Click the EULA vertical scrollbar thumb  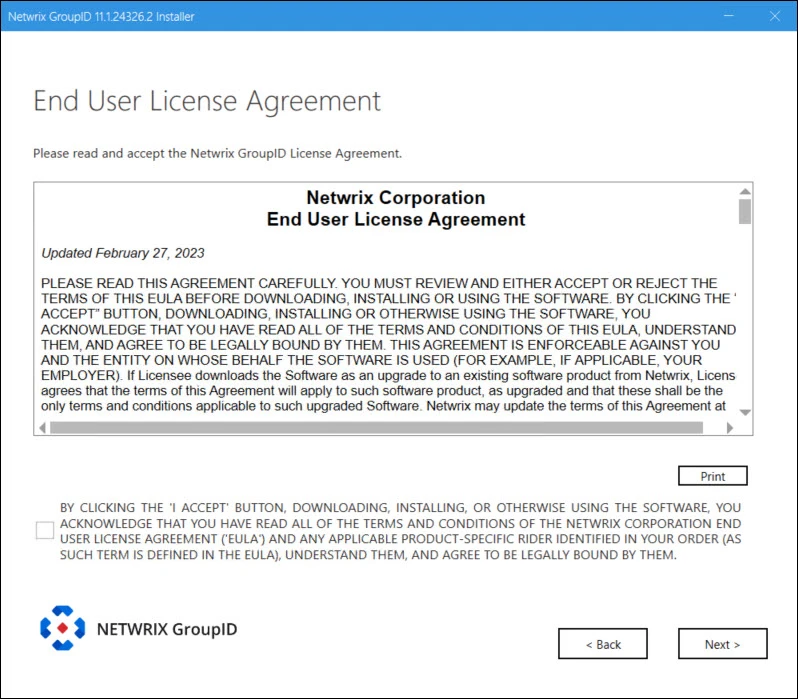[745, 211]
